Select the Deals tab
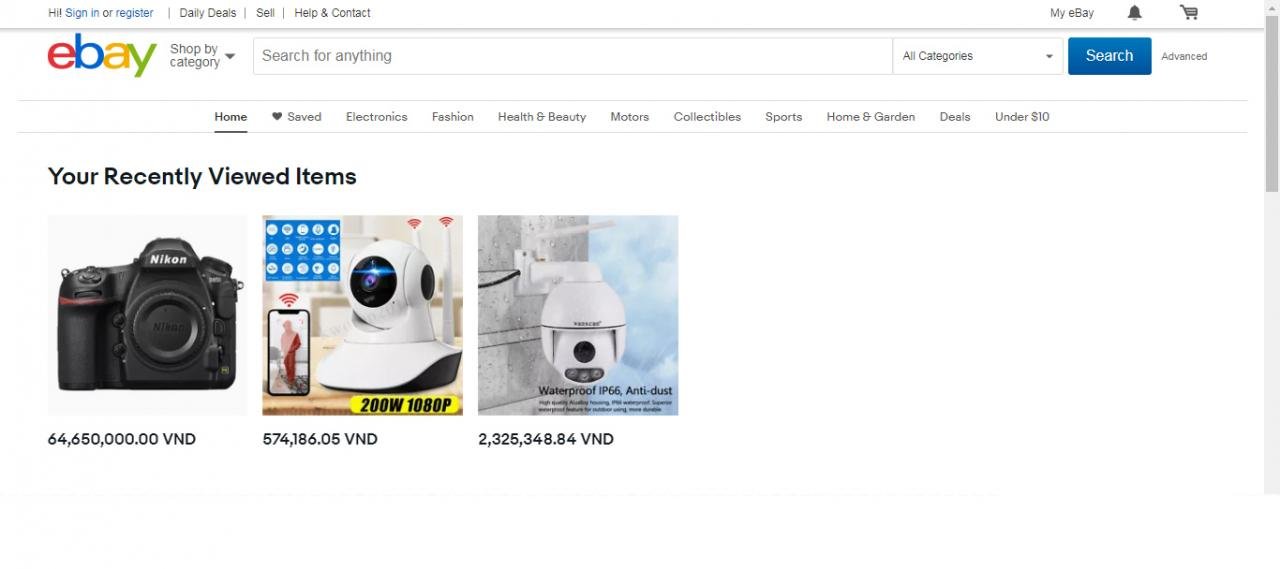This screenshot has height=569, width=1280. [x=955, y=117]
